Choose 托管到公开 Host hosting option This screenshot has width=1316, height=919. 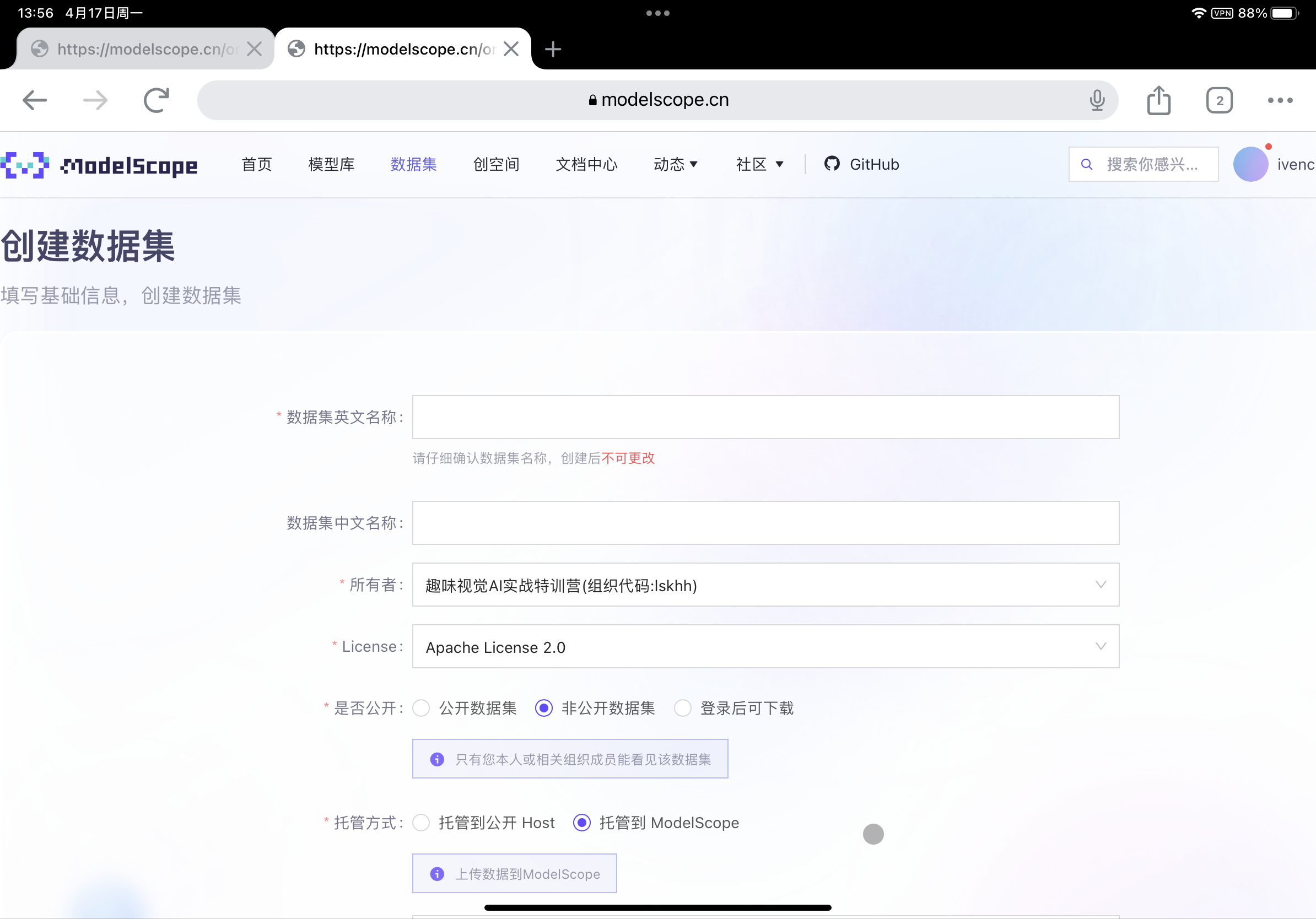[421, 823]
